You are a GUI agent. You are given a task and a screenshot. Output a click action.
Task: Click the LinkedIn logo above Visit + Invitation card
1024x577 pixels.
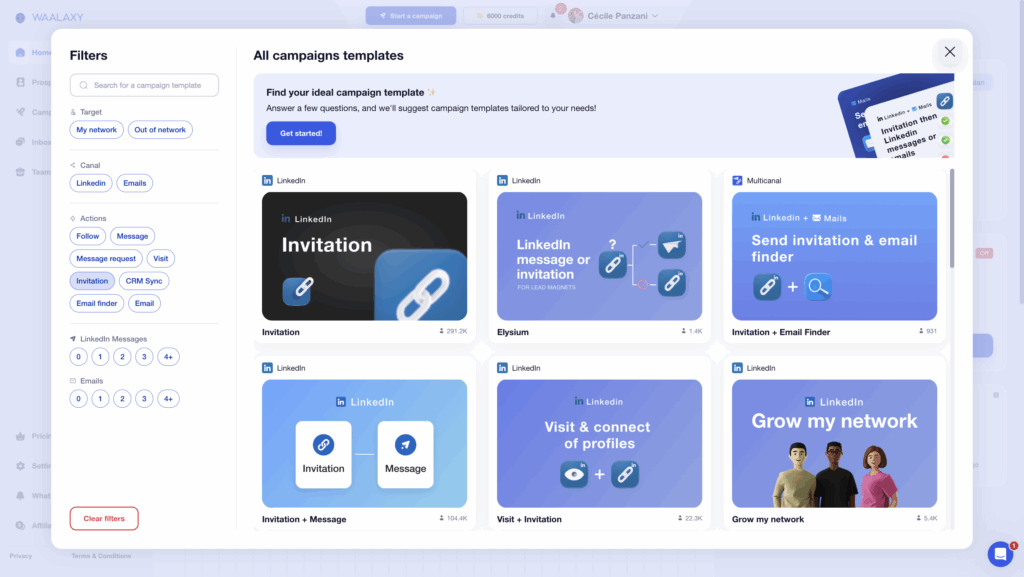(503, 368)
